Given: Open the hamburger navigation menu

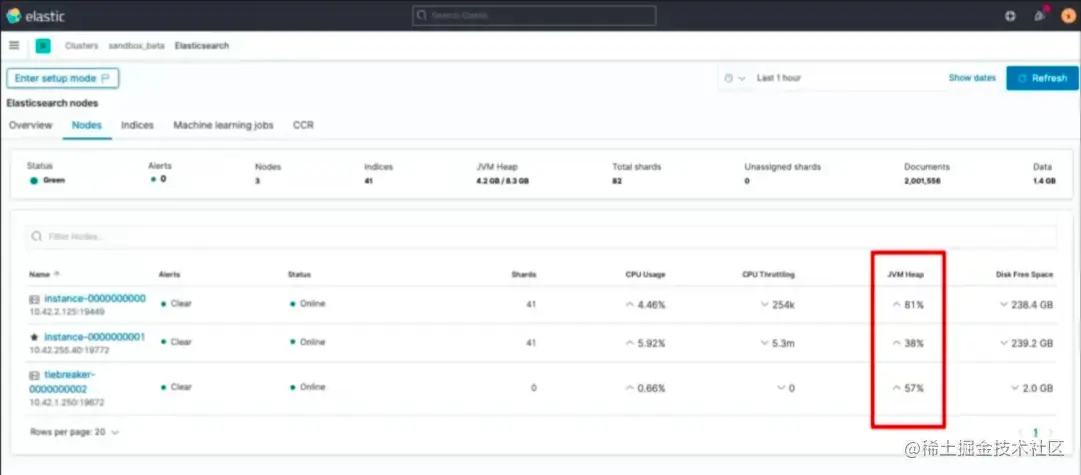Looking at the screenshot, I should [x=14, y=46].
